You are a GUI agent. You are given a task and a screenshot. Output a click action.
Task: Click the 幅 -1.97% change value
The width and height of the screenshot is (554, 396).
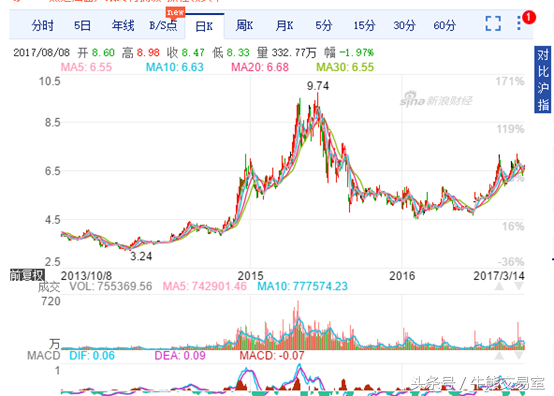[x=349, y=53]
